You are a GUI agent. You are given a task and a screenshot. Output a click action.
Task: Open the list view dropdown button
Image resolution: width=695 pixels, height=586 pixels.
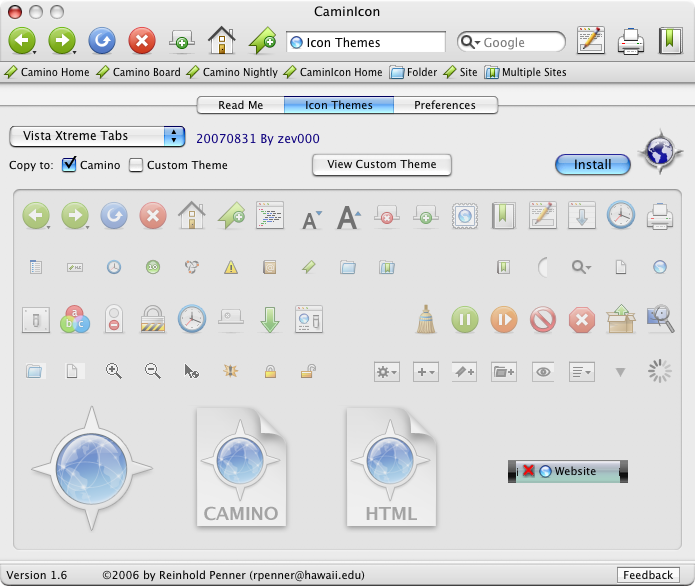click(582, 372)
